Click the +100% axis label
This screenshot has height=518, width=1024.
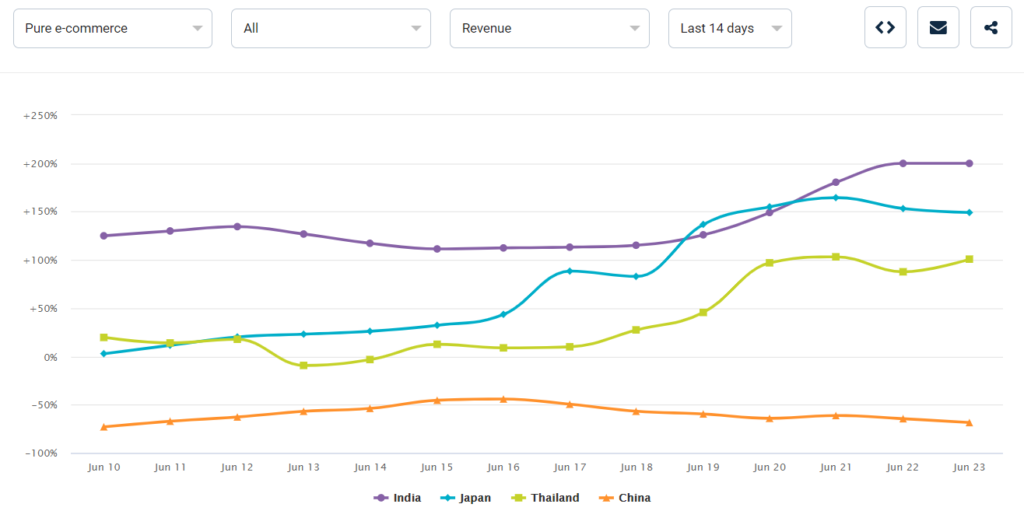pyautogui.click(x=40, y=261)
